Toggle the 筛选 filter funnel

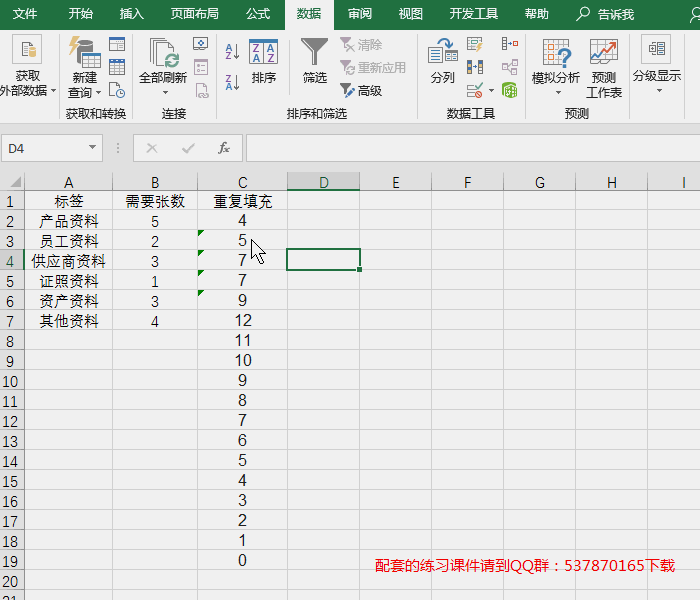coord(315,61)
